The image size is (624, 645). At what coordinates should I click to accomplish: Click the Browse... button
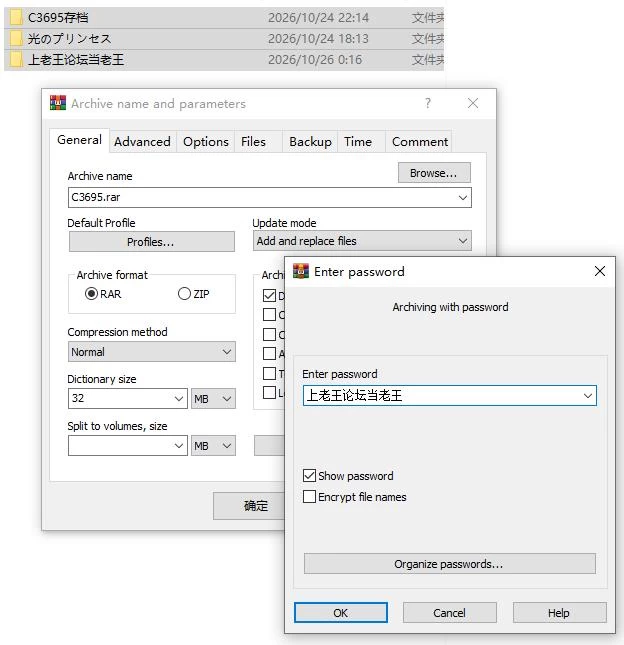pyautogui.click(x=434, y=173)
